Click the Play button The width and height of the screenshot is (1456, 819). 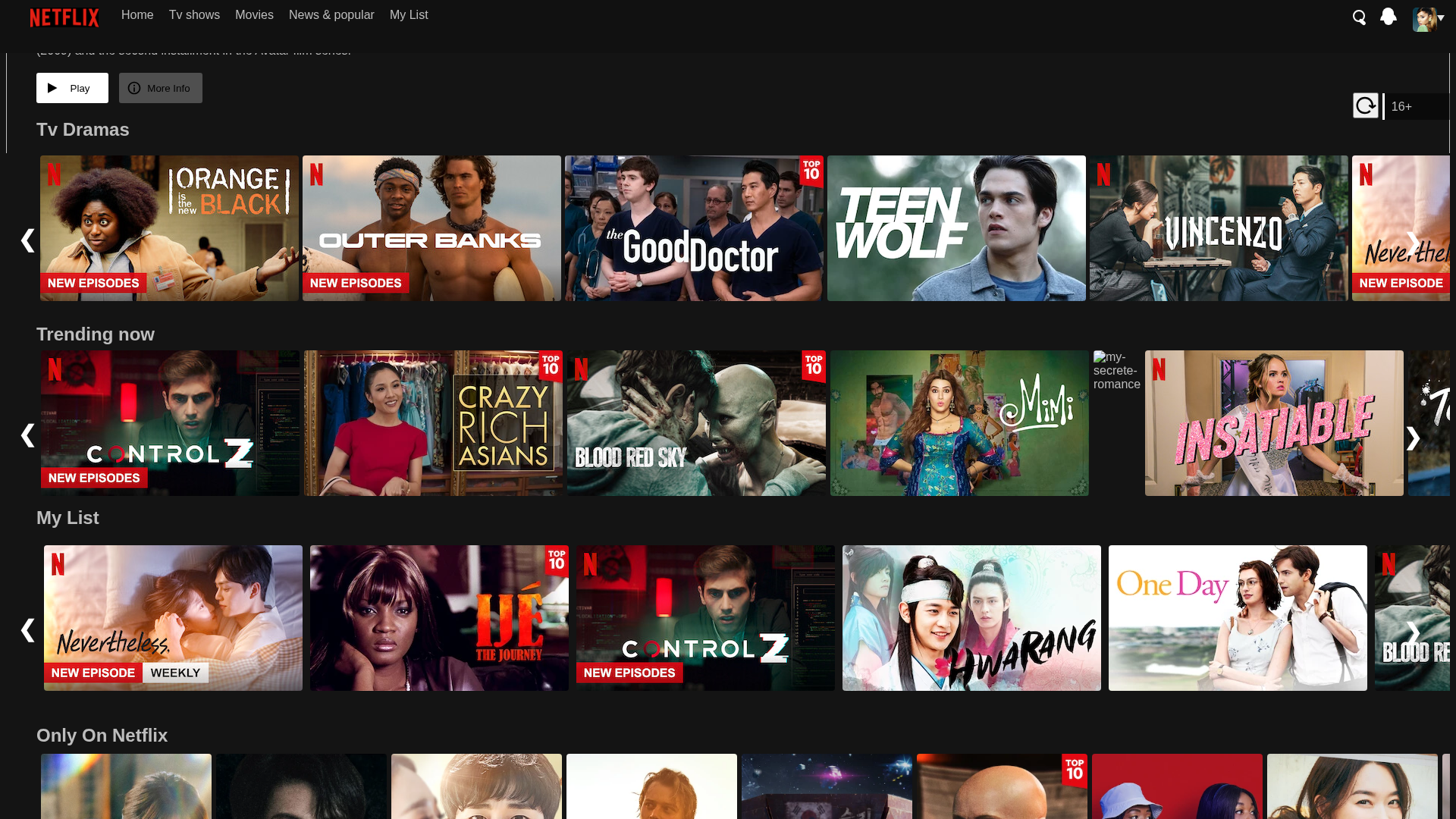click(x=72, y=88)
